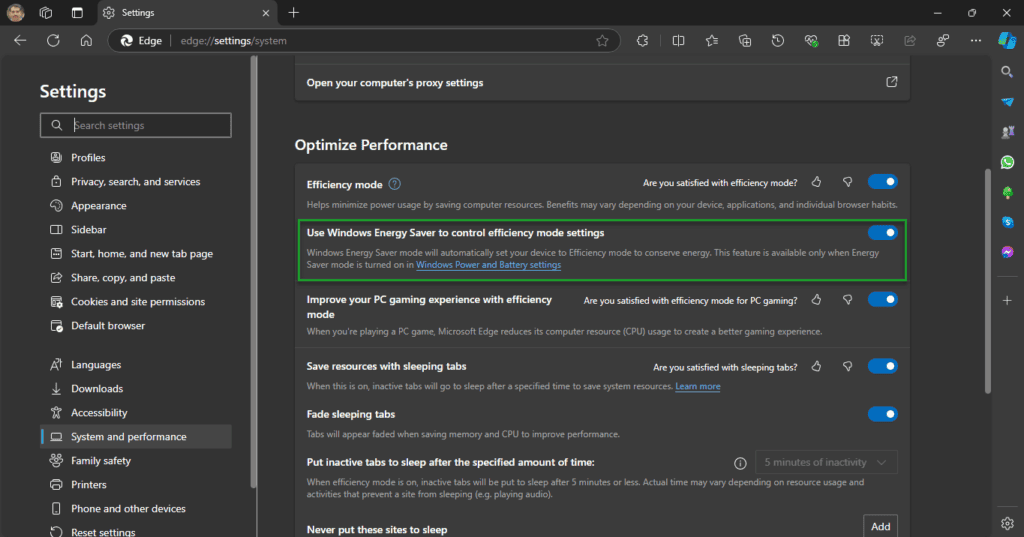Click into the Search settings field

coord(148,125)
